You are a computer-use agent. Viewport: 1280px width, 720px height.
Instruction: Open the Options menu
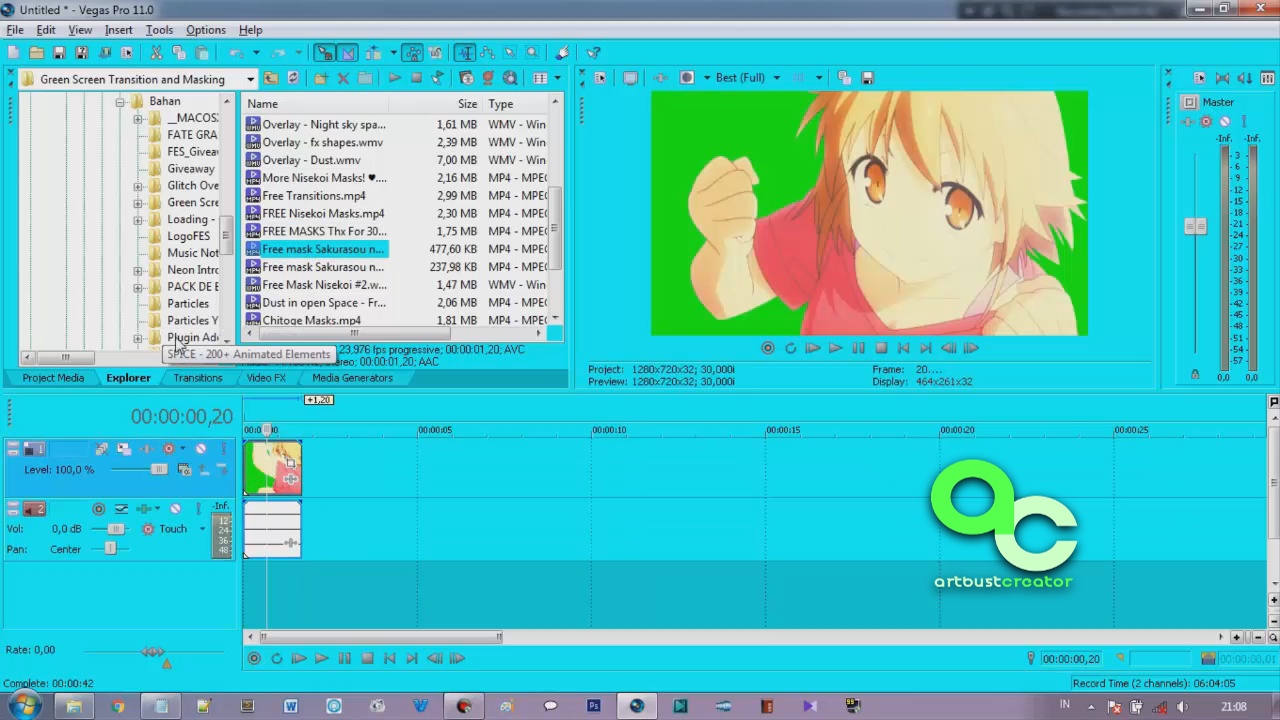205,29
